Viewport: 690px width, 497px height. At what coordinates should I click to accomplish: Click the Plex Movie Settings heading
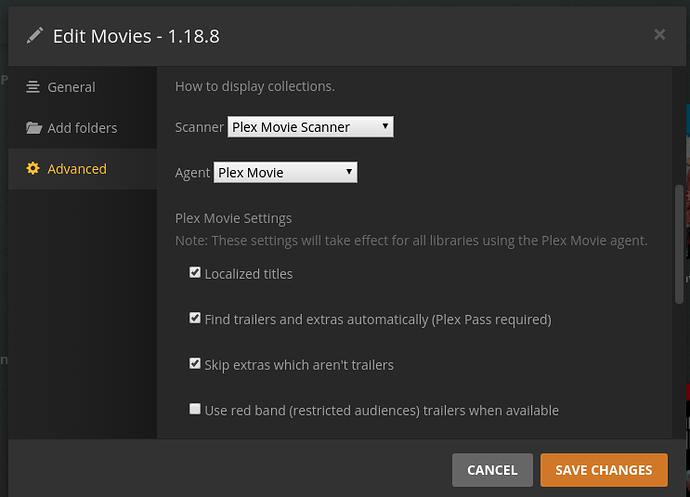233,218
